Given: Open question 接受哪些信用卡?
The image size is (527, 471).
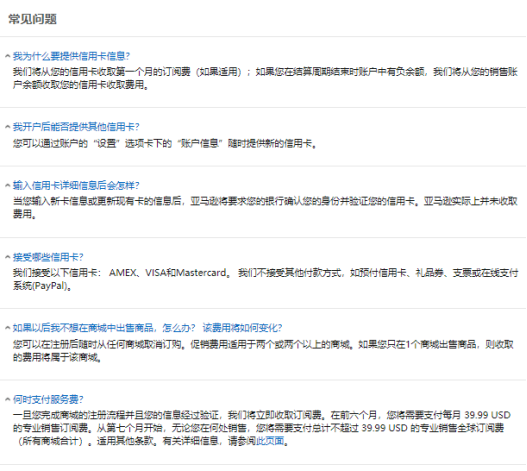Looking at the screenshot, I should [x=48, y=257].
